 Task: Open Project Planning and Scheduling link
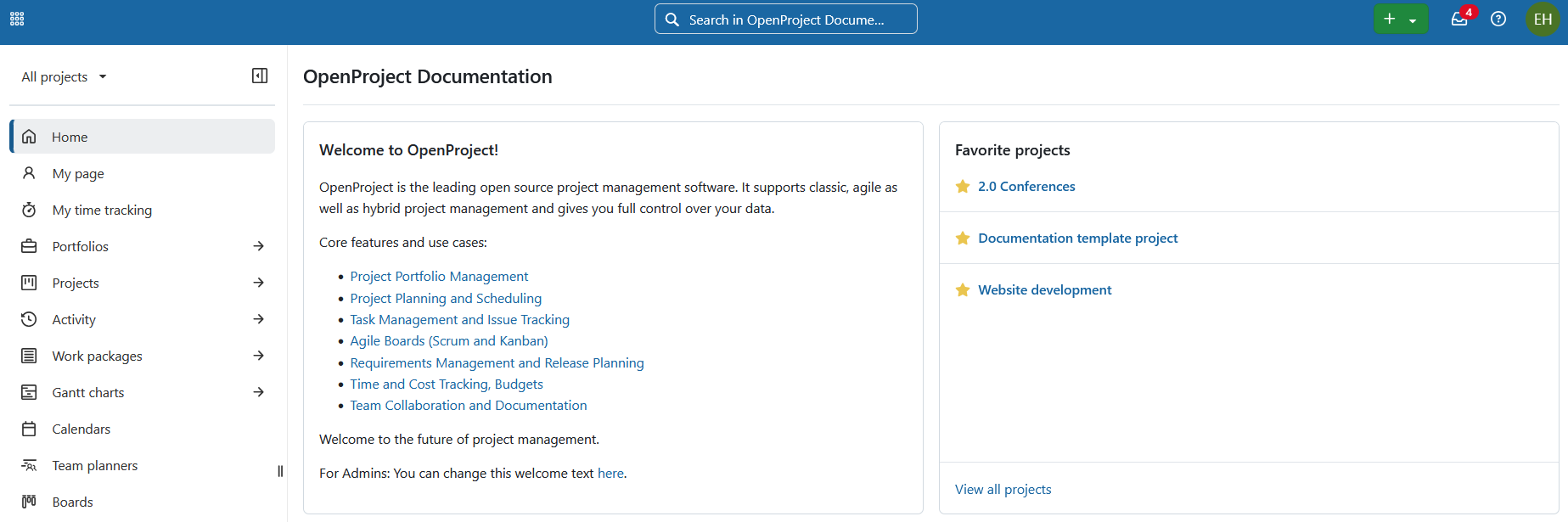pos(446,298)
